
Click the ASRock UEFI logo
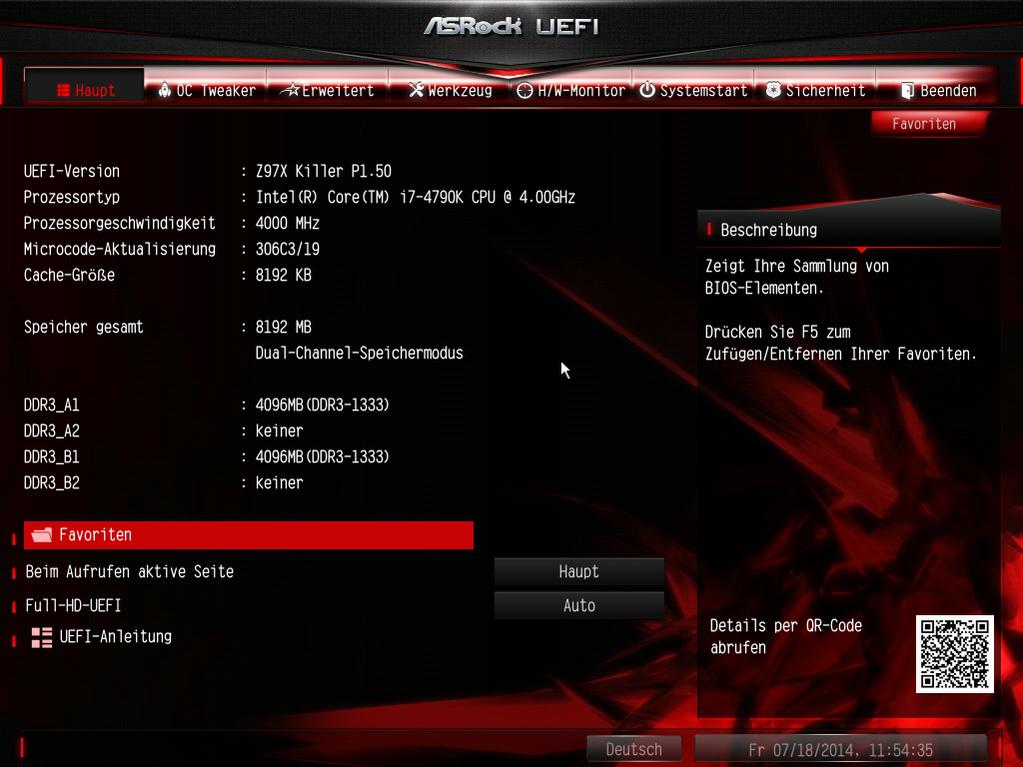[x=512, y=26]
